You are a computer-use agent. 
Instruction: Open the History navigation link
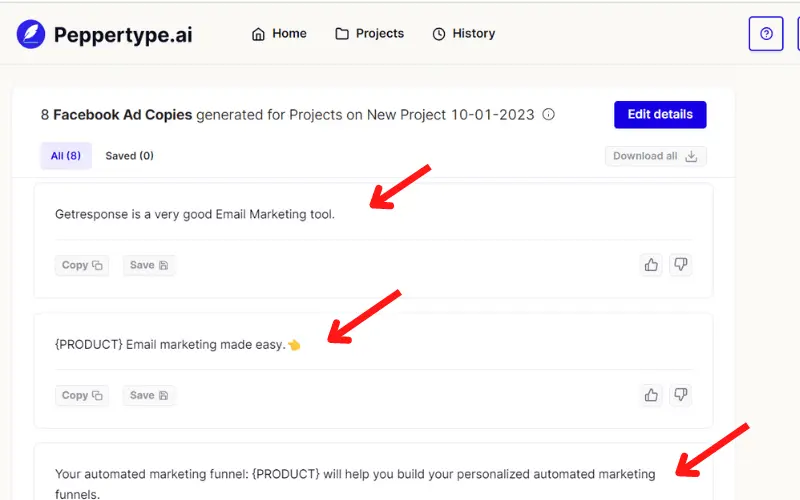pos(464,34)
